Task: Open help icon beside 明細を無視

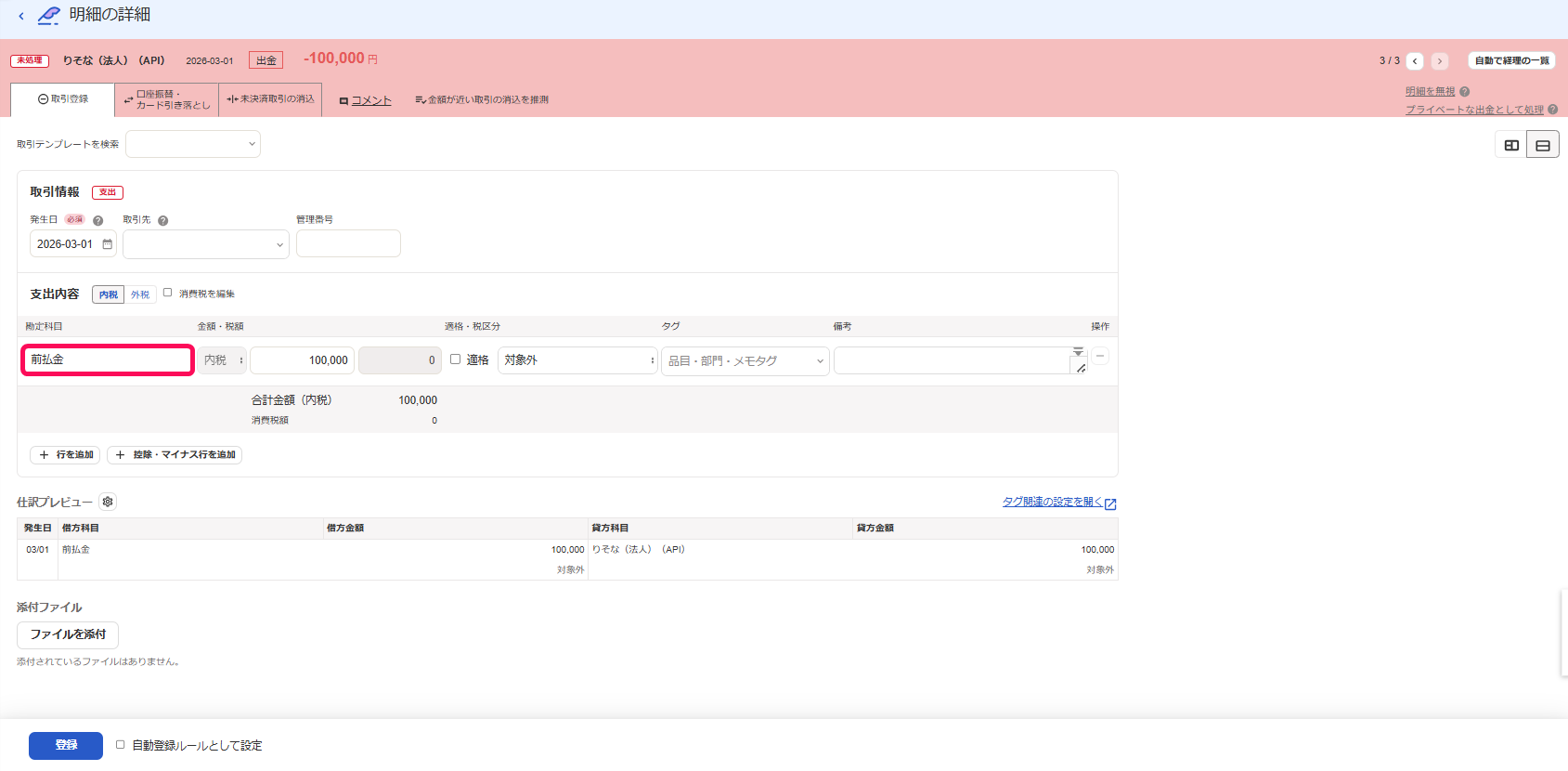Action: (x=1465, y=92)
